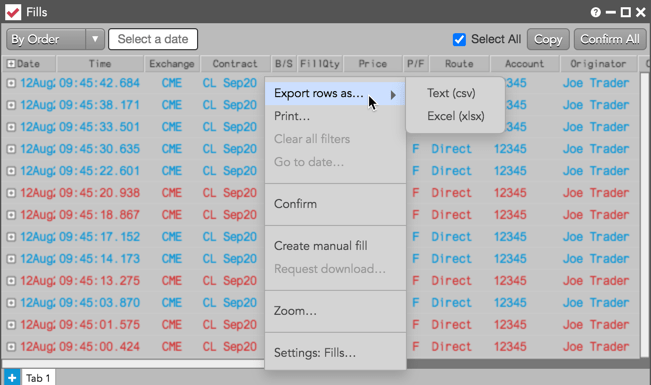Add a new tab with plus icon

(12, 378)
